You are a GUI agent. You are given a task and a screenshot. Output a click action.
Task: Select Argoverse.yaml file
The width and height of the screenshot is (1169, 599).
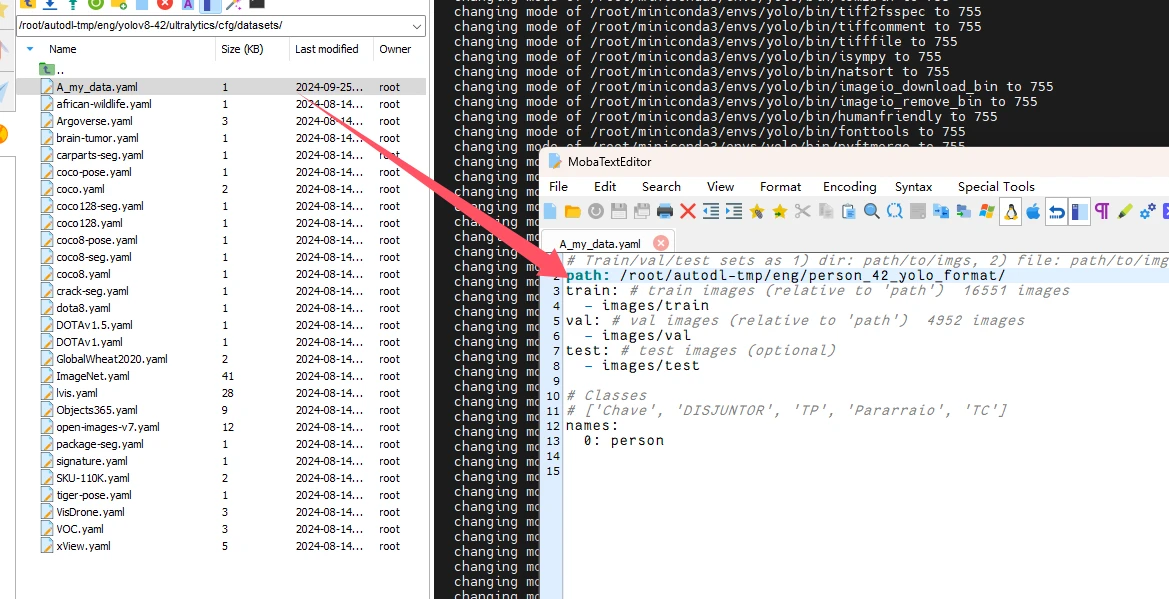[95, 122]
